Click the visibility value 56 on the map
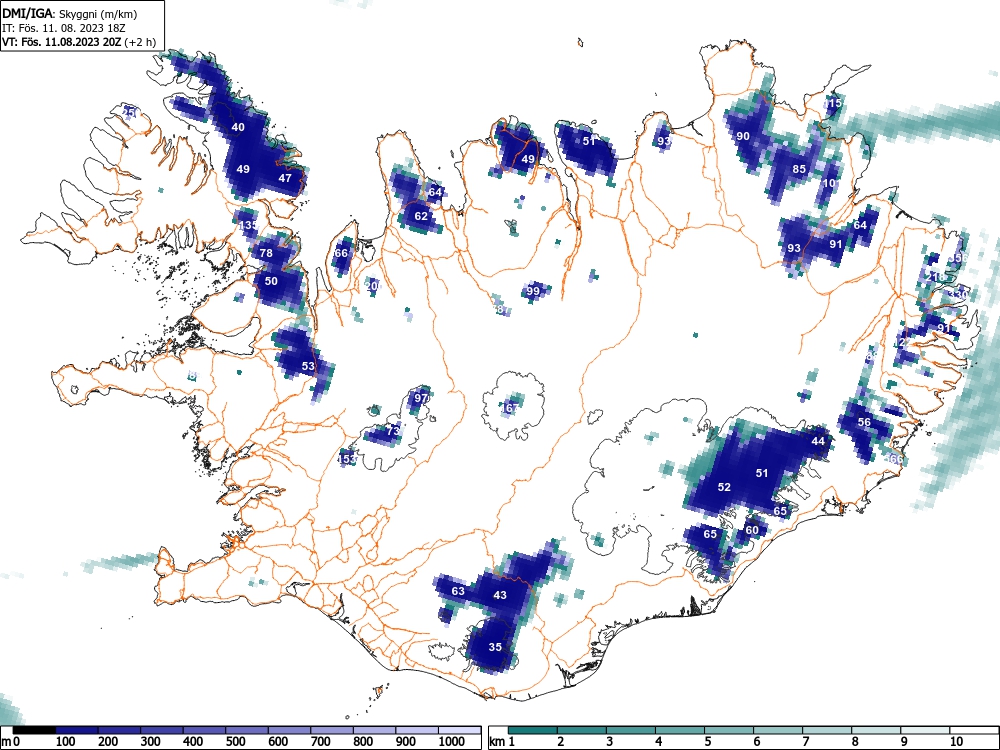This screenshot has height=750, width=1000. point(864,422)
